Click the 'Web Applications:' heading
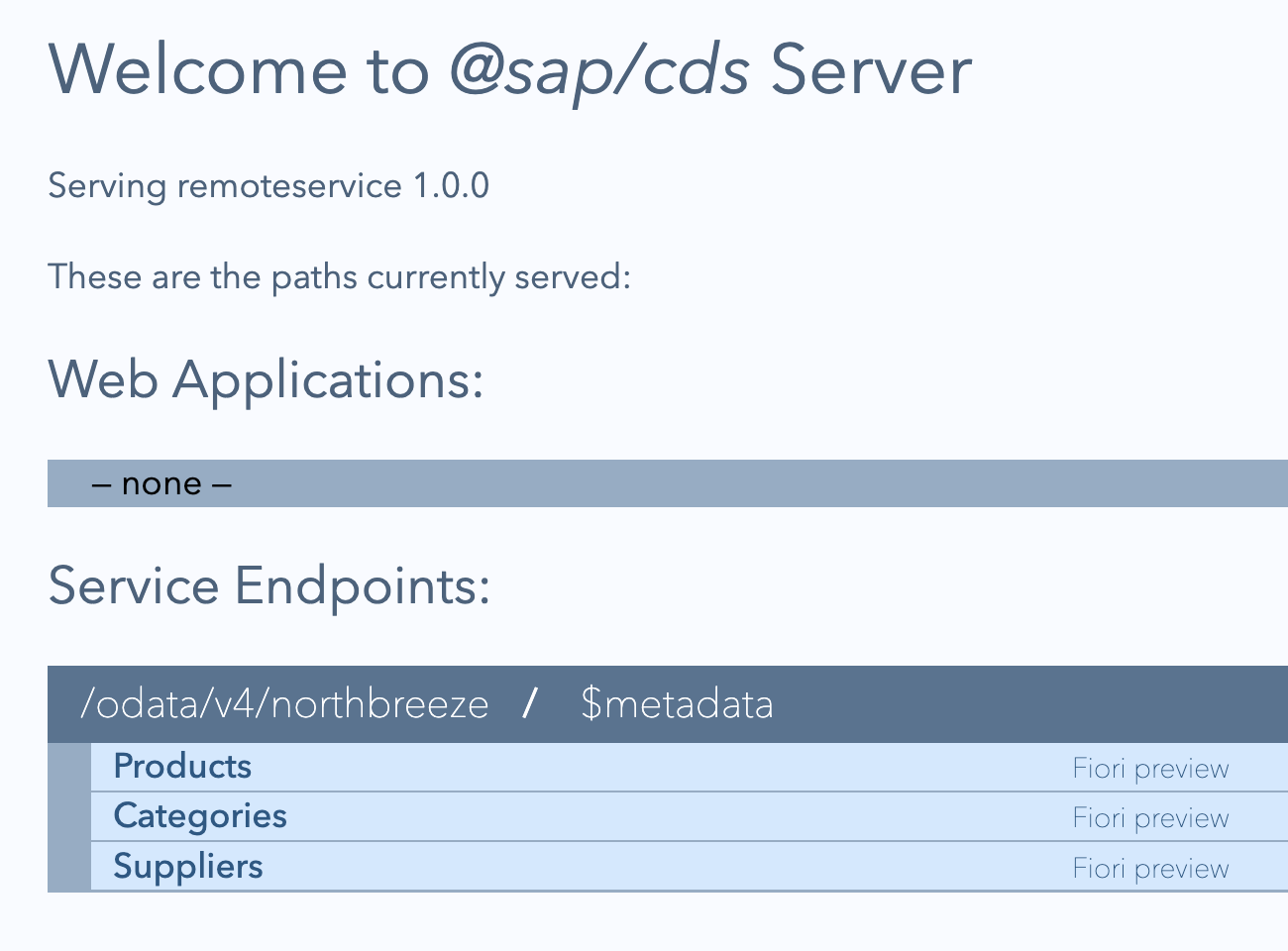 (x=266, y=379)
